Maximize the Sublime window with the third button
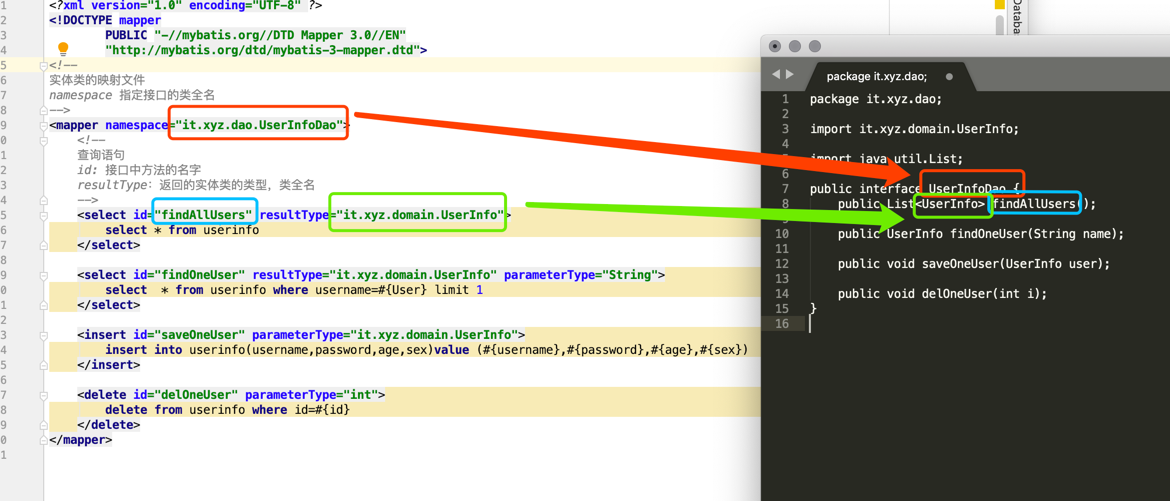The width and height of the screenshot is (1170, 501). click(x=815, y=46)
